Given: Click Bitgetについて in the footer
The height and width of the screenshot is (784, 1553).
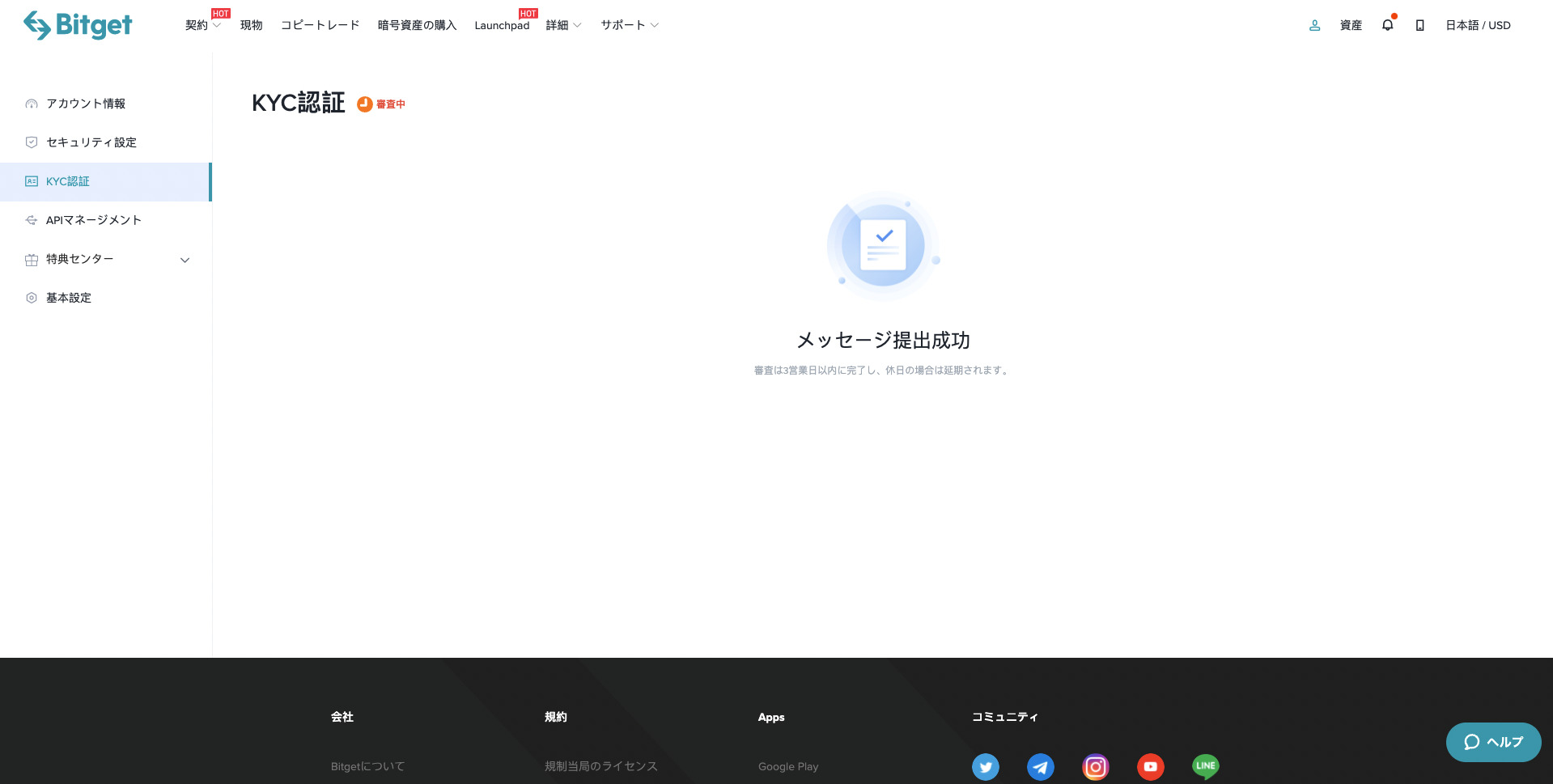Looking at the screenshot, I should 367,766.
